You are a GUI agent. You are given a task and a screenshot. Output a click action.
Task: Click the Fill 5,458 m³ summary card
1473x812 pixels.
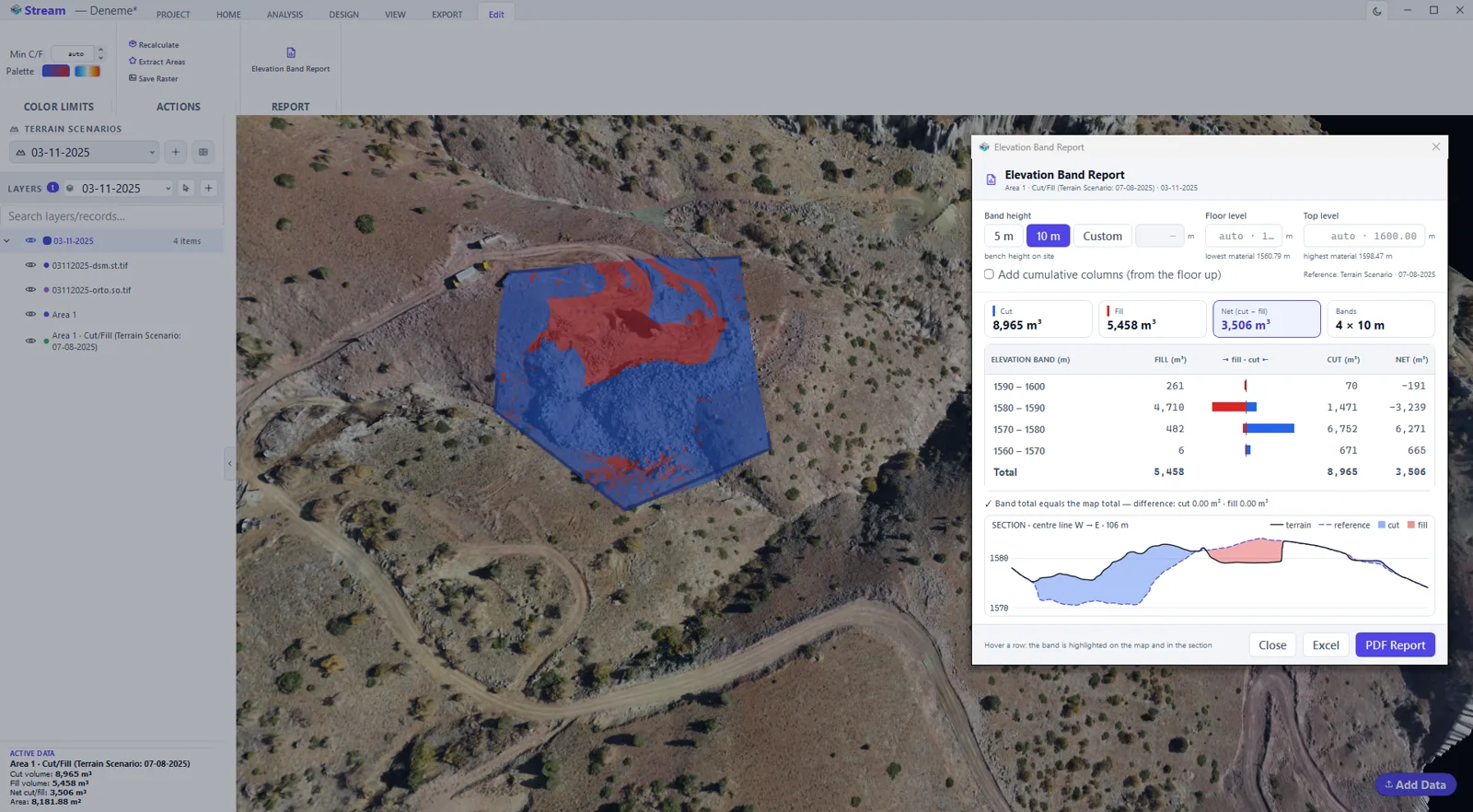coord(1152,319)
